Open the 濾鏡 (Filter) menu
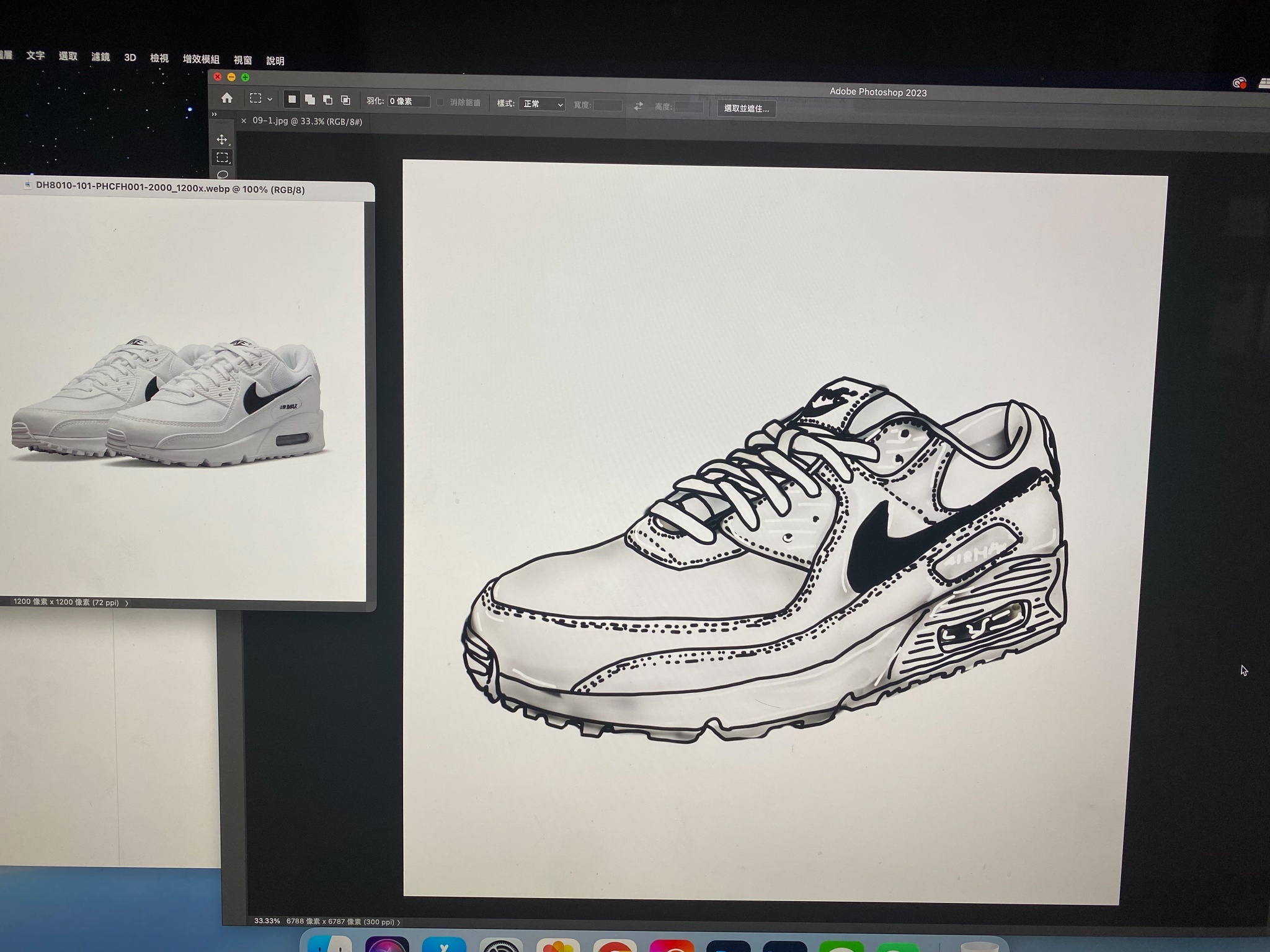Image resolution: width=1270 pixels, height=952 pixels. [100, 56]
